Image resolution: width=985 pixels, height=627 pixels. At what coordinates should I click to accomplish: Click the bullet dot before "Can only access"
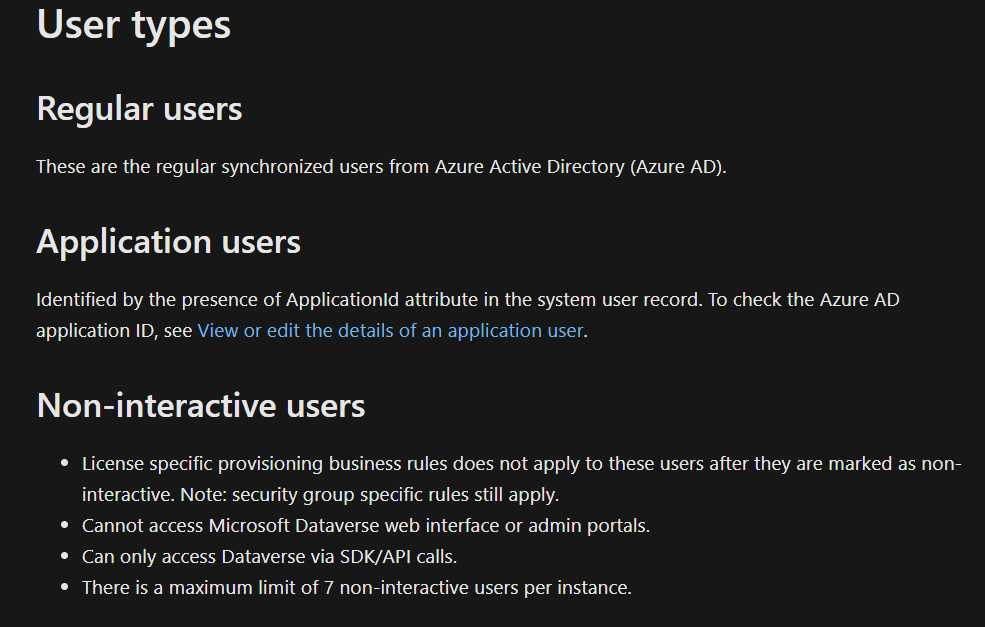65,556
